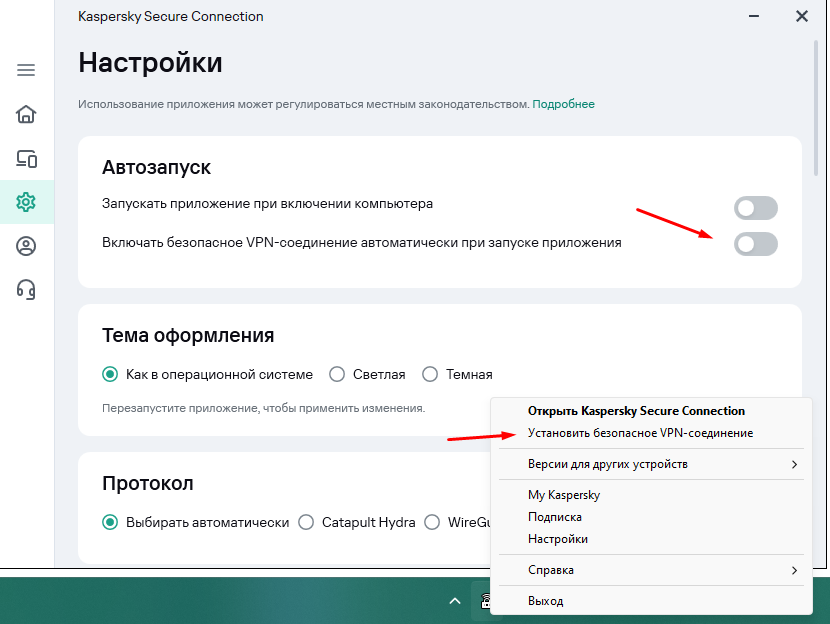Close the Kaspersky Secure Connection window

802,16
